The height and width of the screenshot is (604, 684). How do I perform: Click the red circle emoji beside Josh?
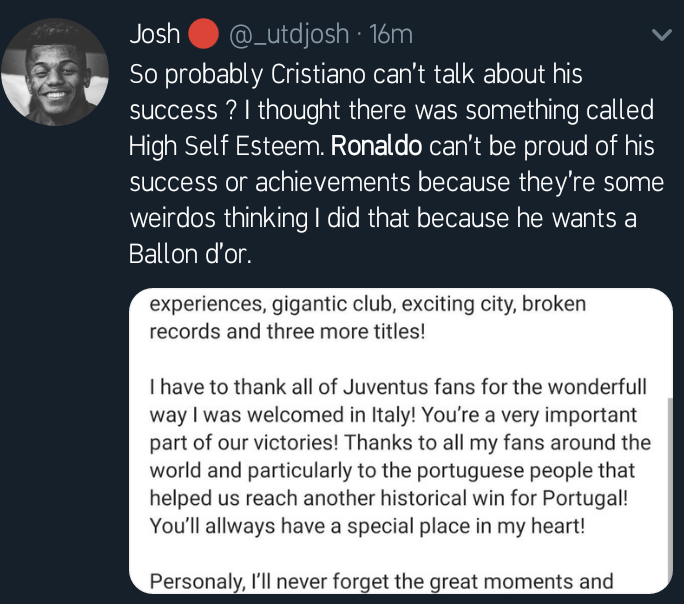(x=204, y=36)
